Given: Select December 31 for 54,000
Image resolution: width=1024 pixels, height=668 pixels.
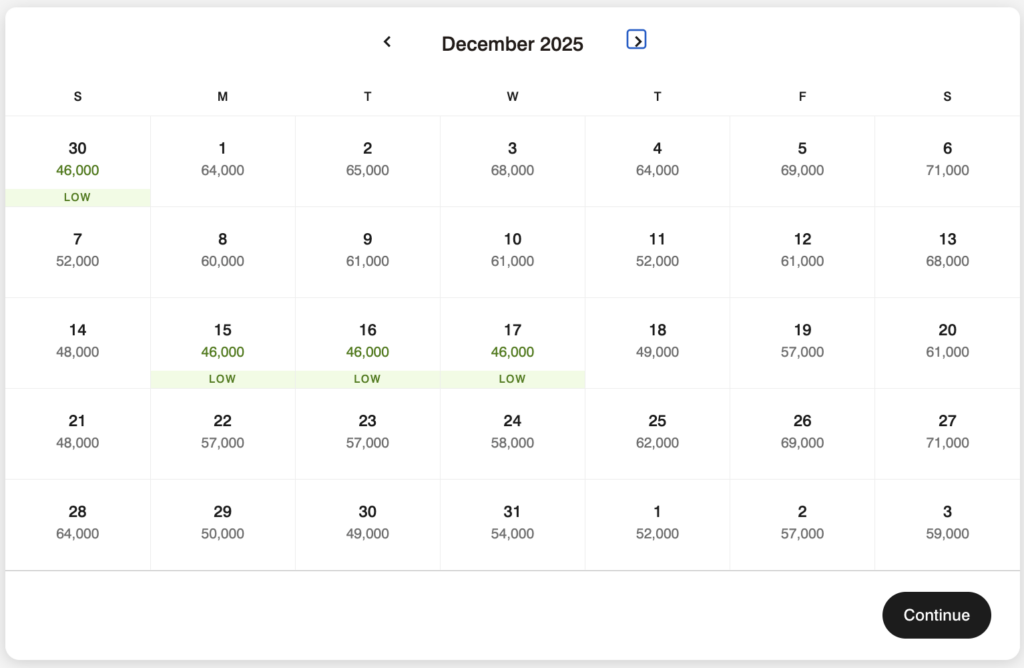Looking at the screenshot, I should tap(512, 523).
